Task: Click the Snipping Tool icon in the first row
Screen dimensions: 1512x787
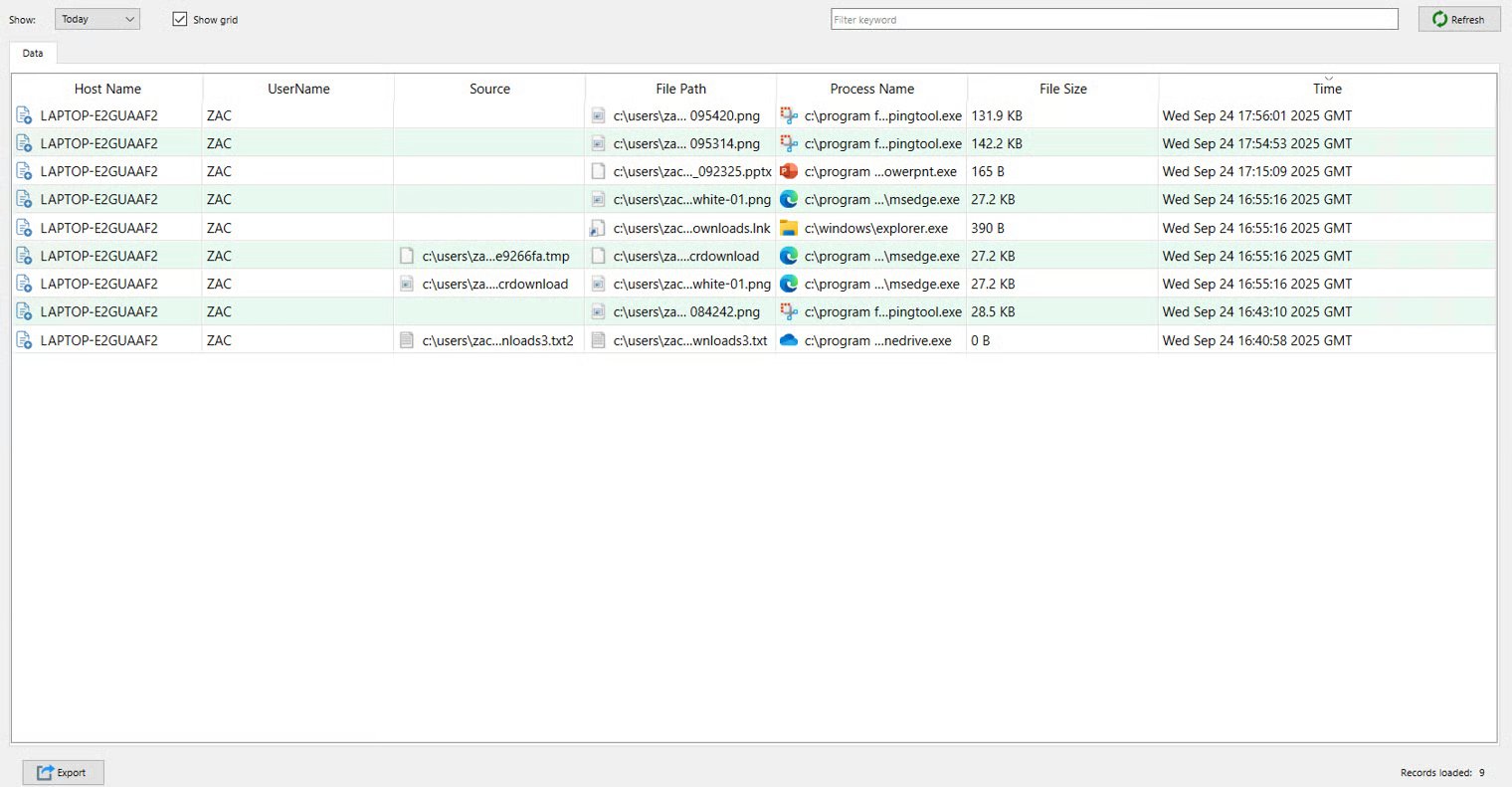Action: 789,115
